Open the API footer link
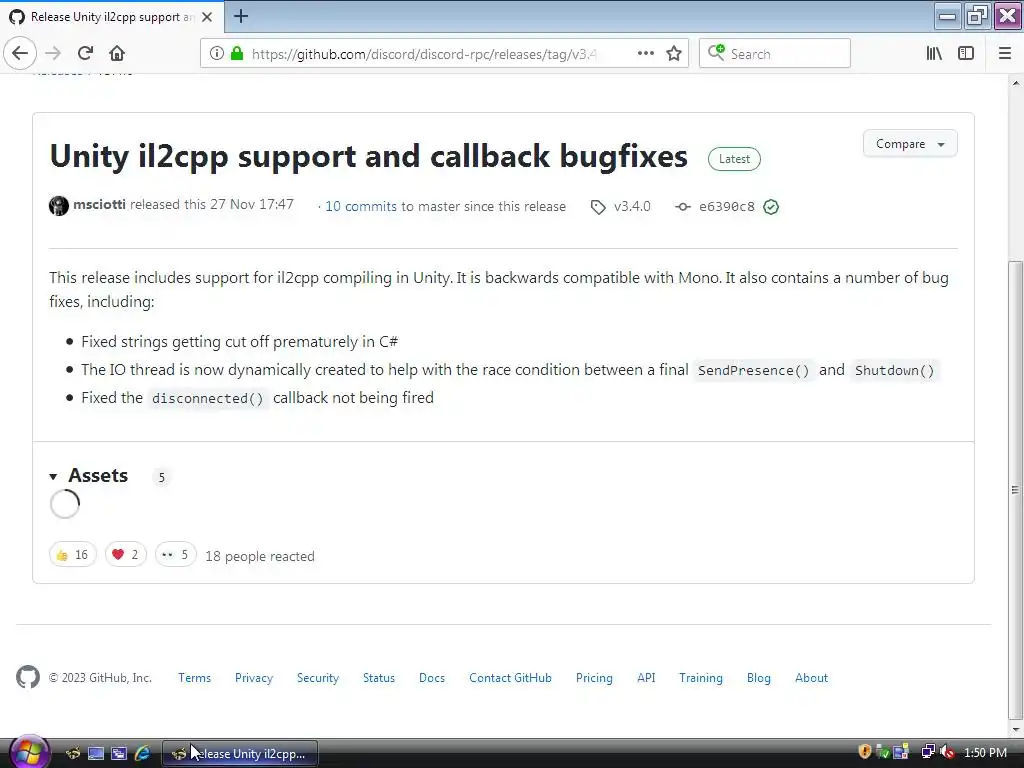Viewport: 1024px width, 768px height. [x=646, y=678]
